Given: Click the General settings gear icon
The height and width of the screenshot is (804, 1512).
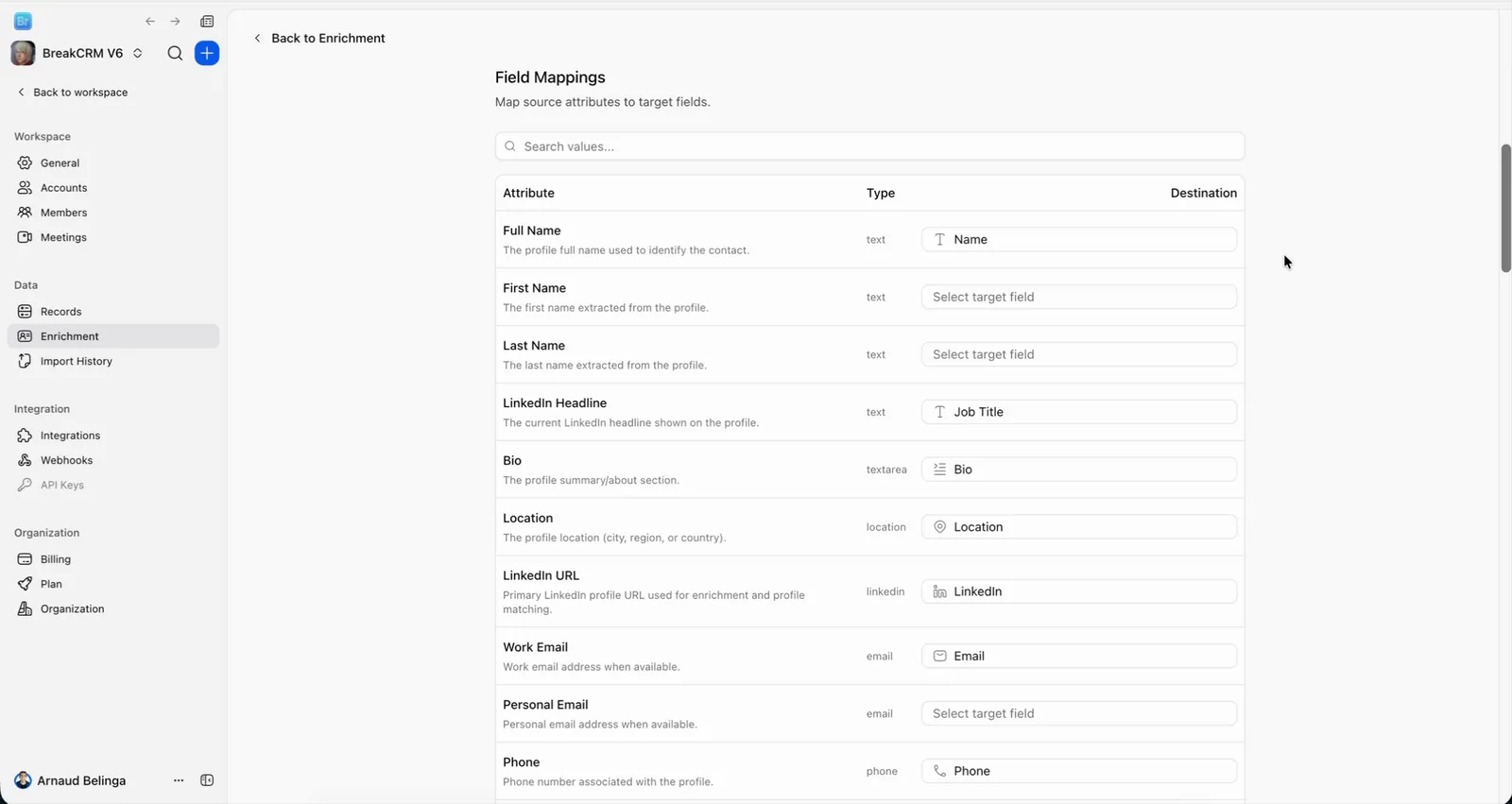Looking at the screenshot, I should pos(25,163).
